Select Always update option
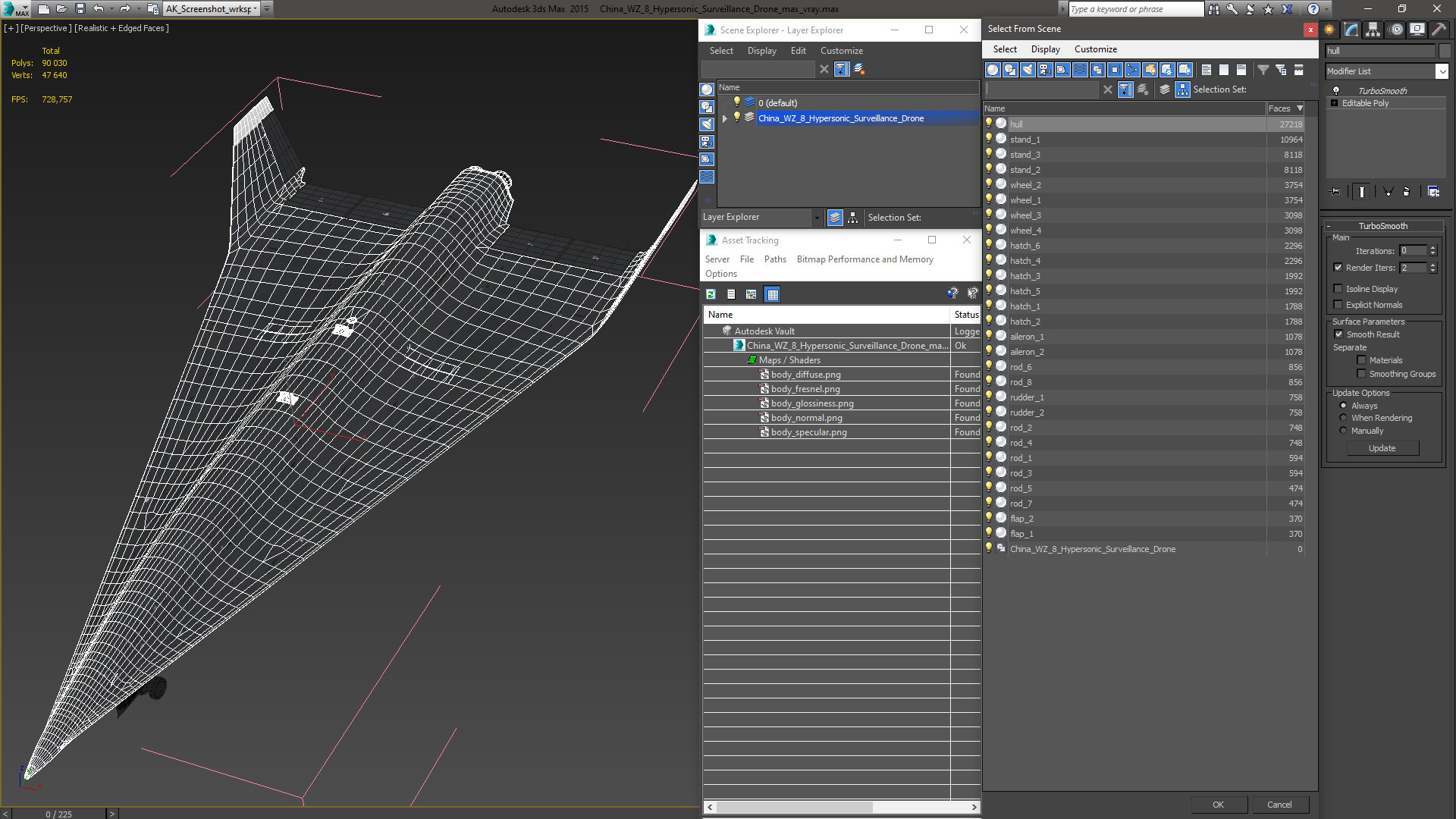 (1343, 406)
